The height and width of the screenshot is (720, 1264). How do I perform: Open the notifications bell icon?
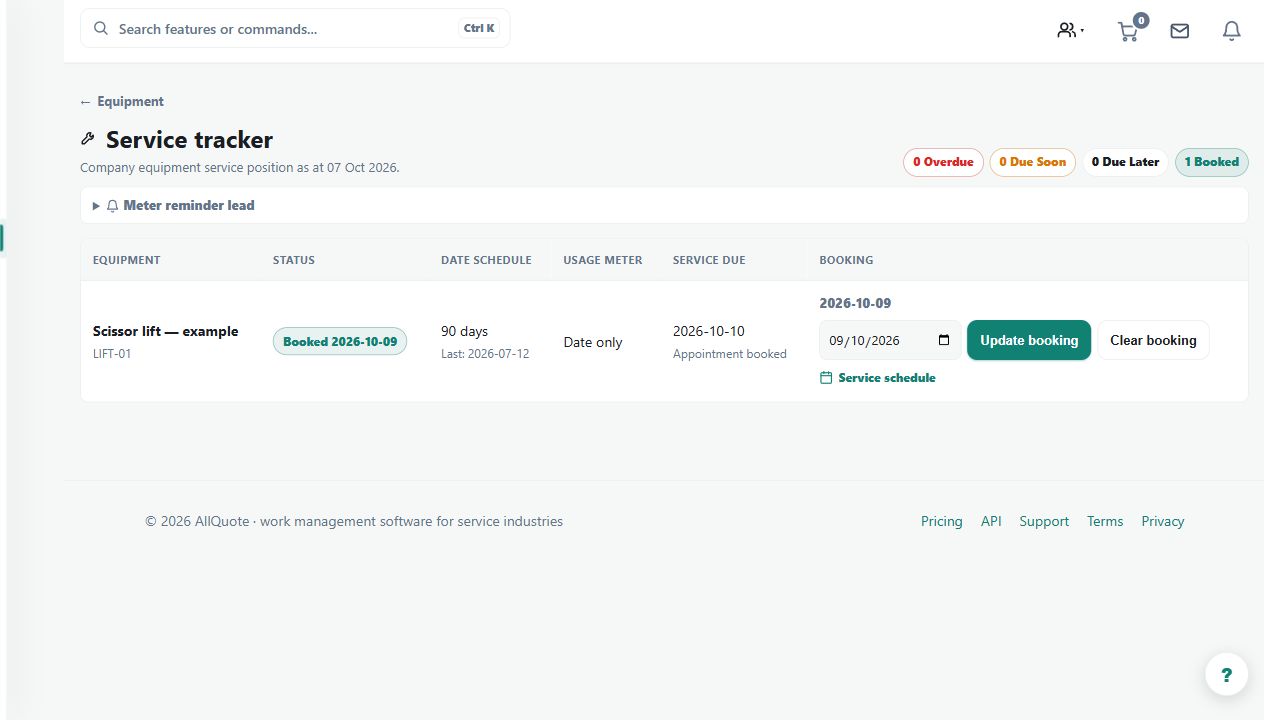pyautogui.click(x=1232, y=31)
